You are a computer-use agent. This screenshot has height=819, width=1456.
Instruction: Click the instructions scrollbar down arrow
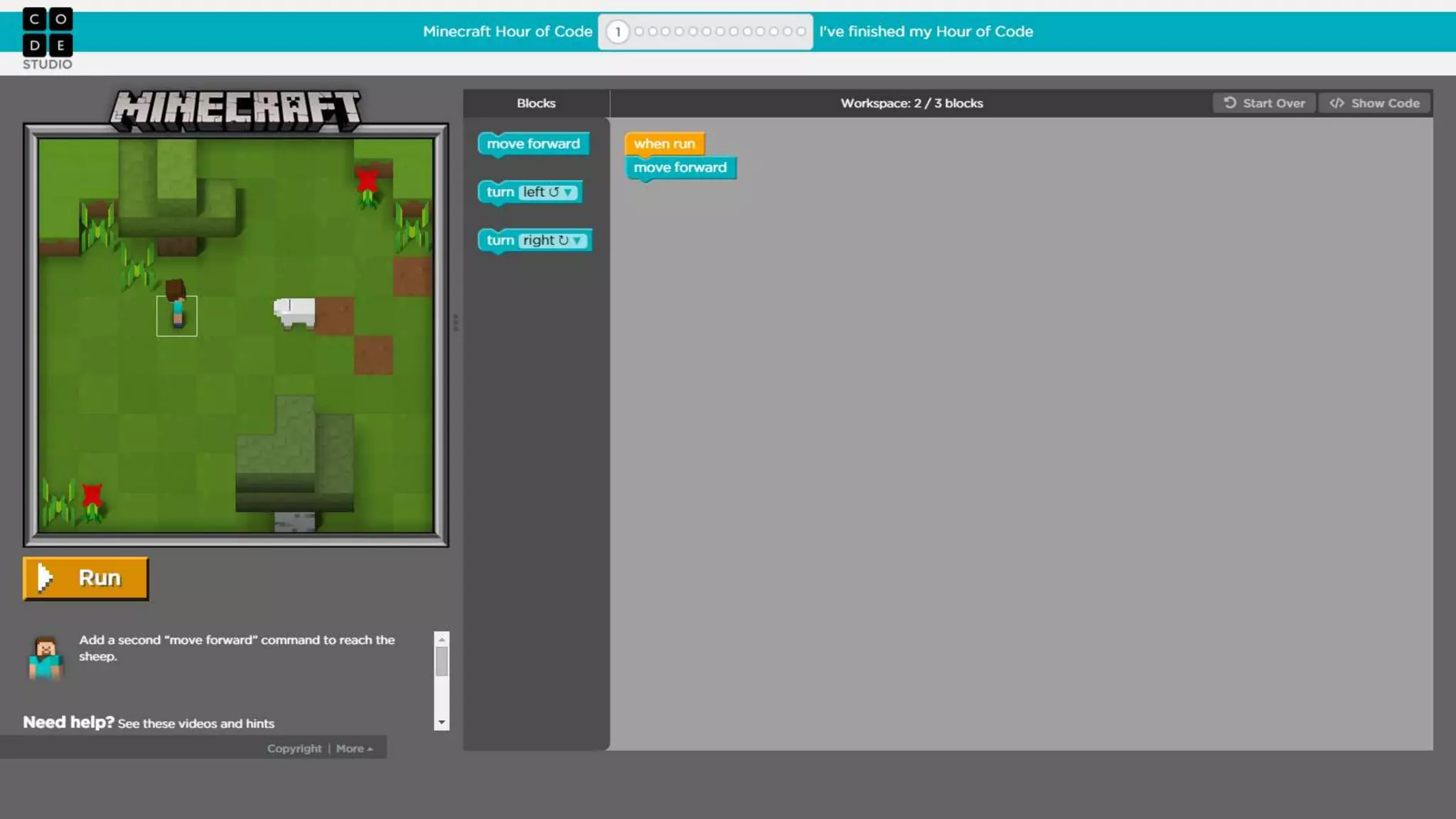tap(441, 722)
